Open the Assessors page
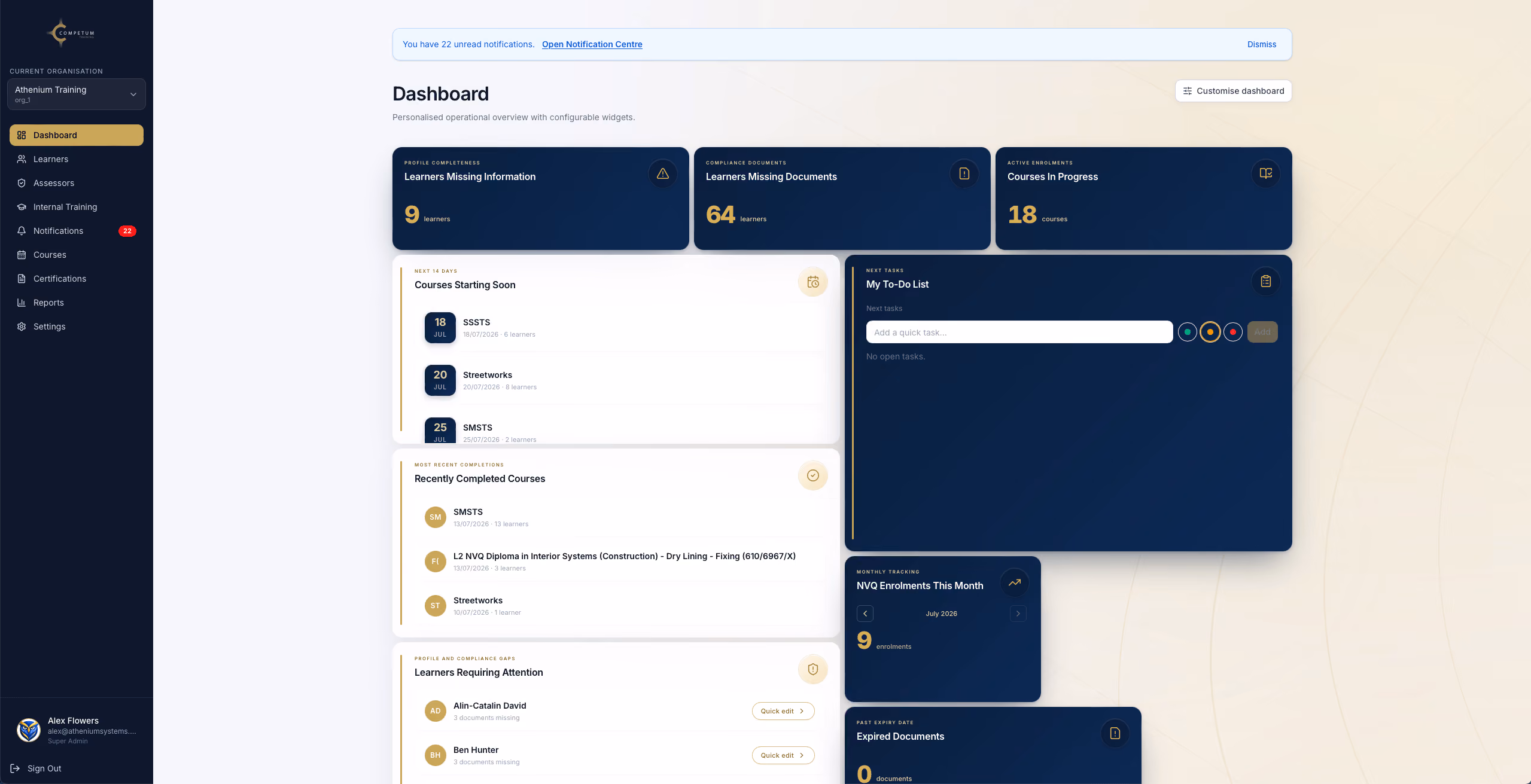Viewport: 1531px width, 784px height. [77, 183]
